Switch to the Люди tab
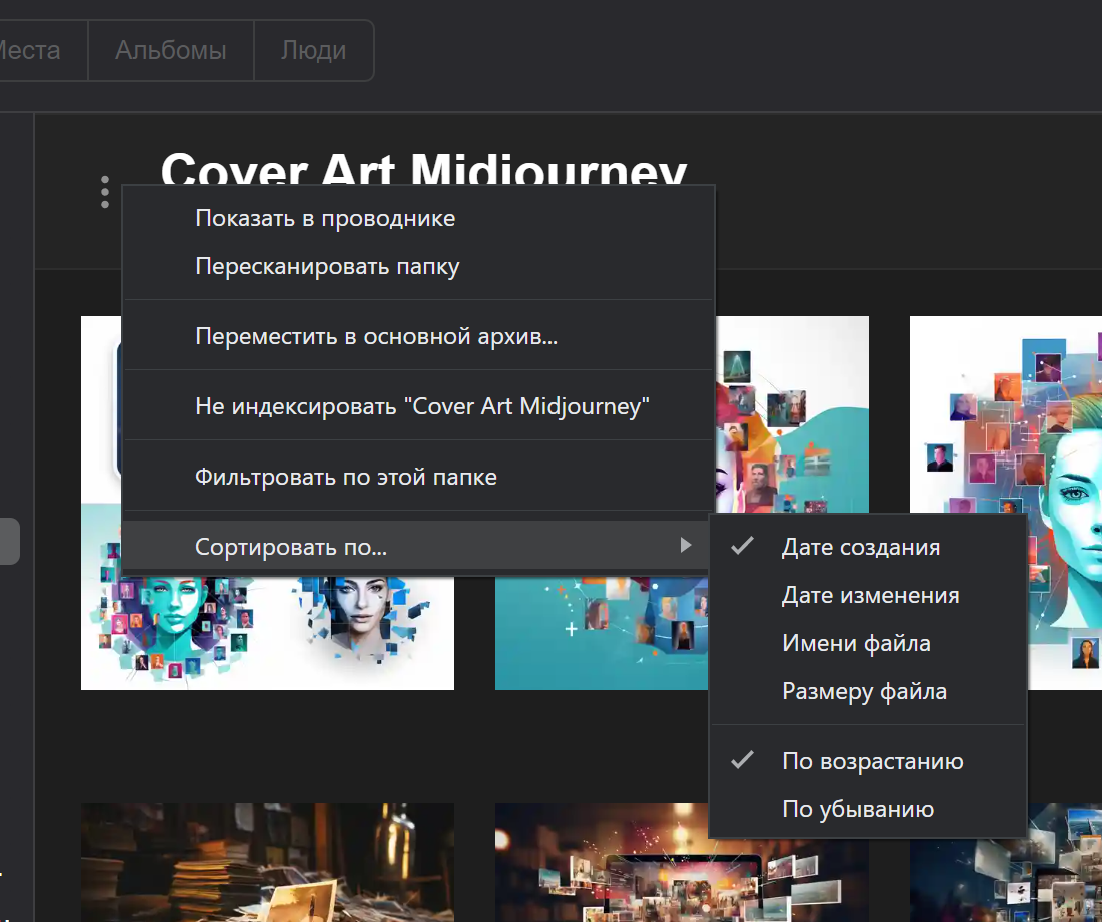The image size is (1102, 922). (x=313, y=51)
